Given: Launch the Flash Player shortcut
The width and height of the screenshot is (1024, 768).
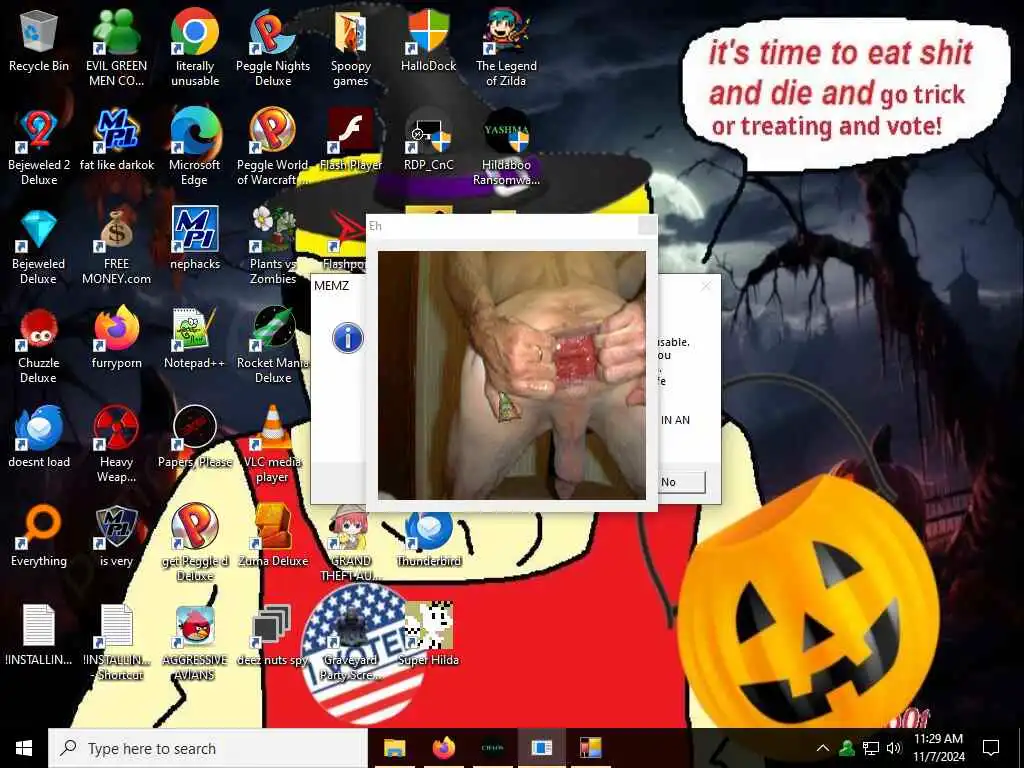Looking at the screenshot, I should pos(351,140).
